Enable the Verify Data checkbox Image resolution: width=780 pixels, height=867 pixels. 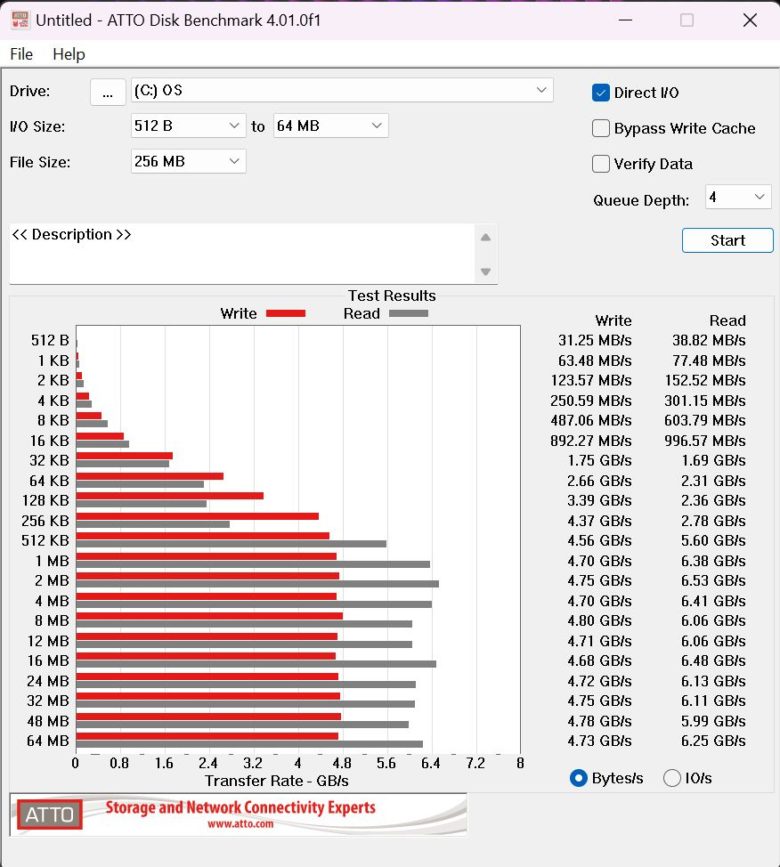(x=601, y=164)
